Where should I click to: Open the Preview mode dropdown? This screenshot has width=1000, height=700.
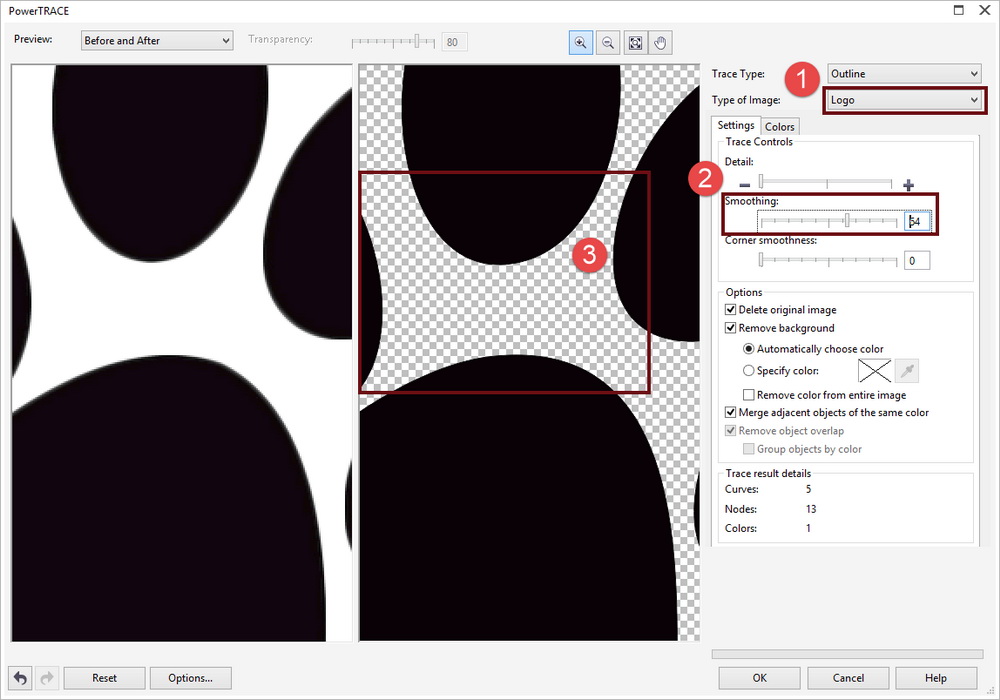157,40
